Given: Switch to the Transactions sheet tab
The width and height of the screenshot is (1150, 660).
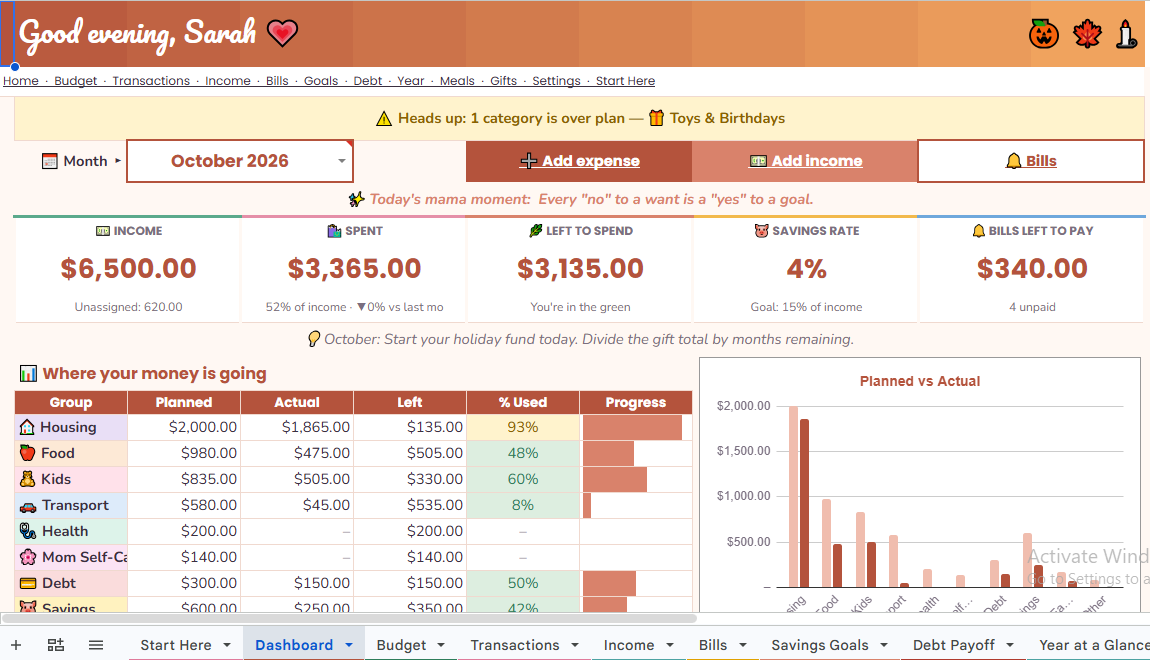Looking at the screenshot, I should (515, 645).
